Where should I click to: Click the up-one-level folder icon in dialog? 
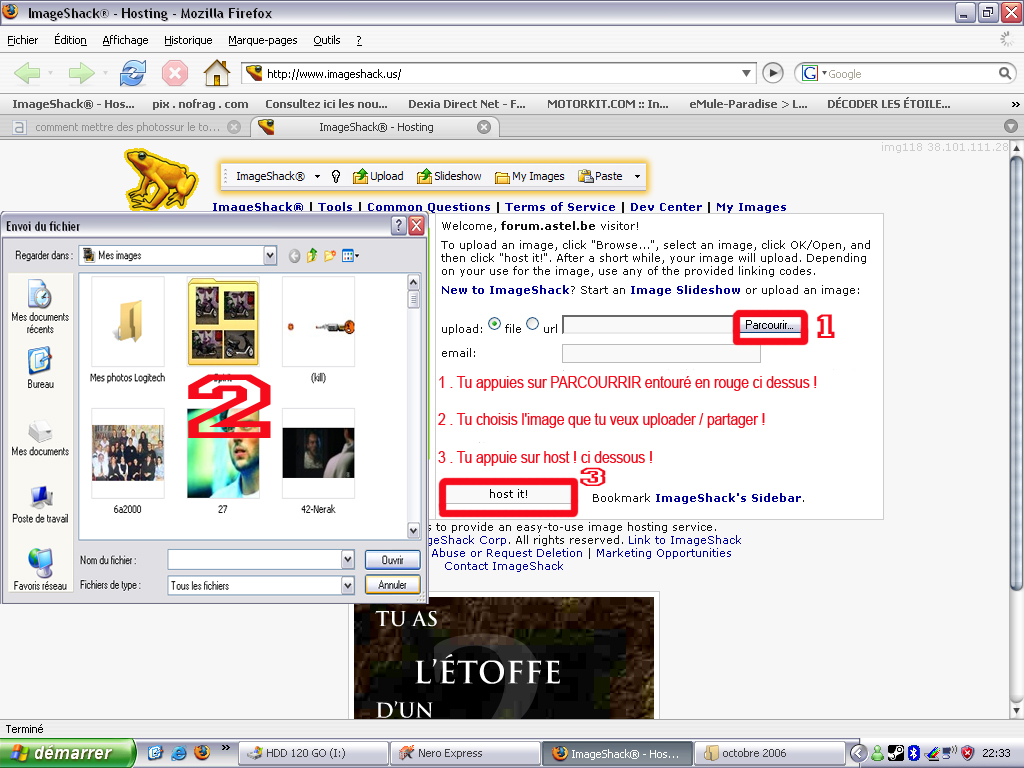click(312, 256)
